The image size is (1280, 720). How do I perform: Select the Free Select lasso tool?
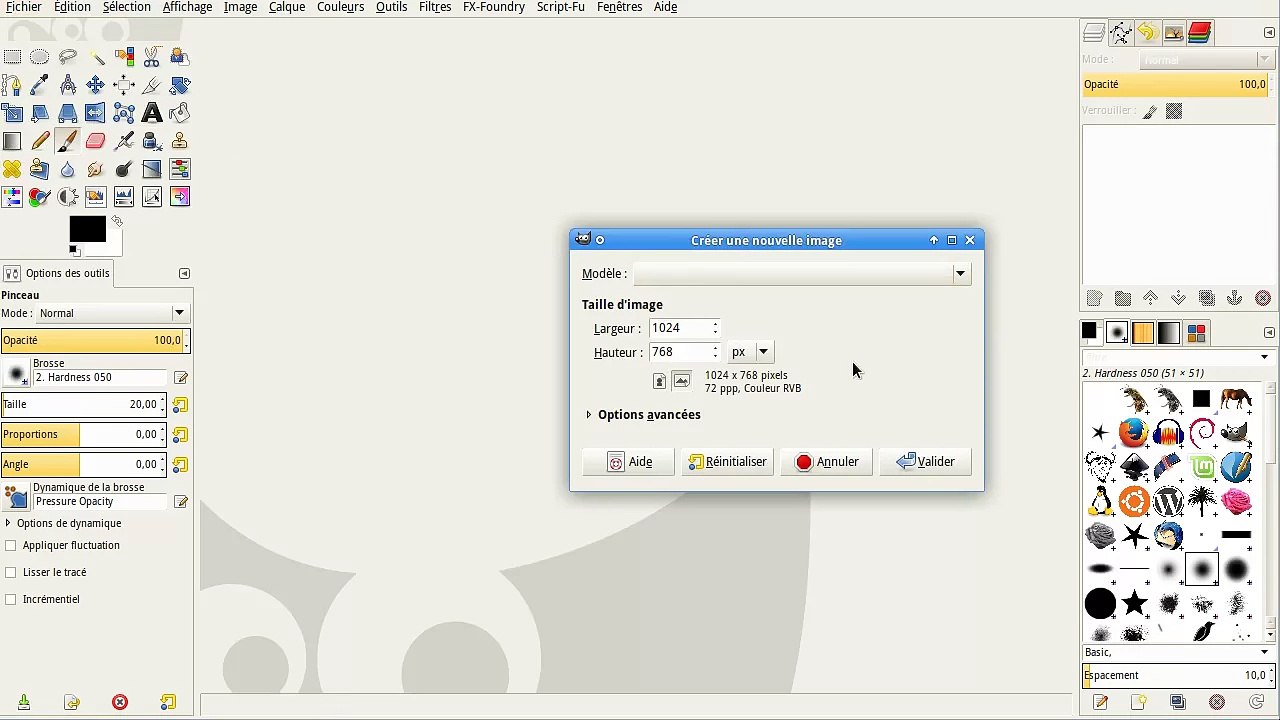click(68, 57)
